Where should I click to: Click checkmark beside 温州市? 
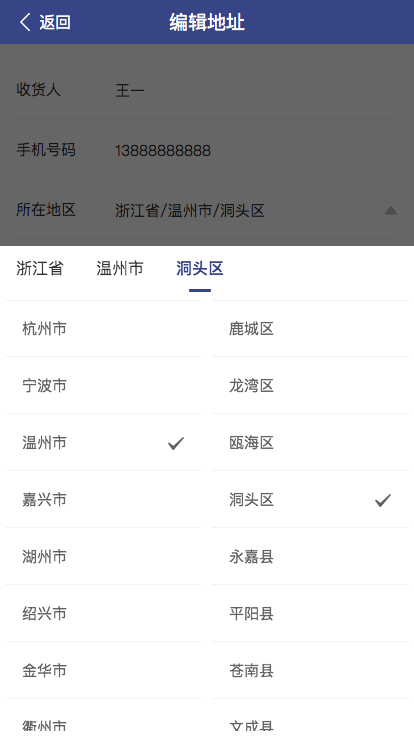[x=176, y=443]
